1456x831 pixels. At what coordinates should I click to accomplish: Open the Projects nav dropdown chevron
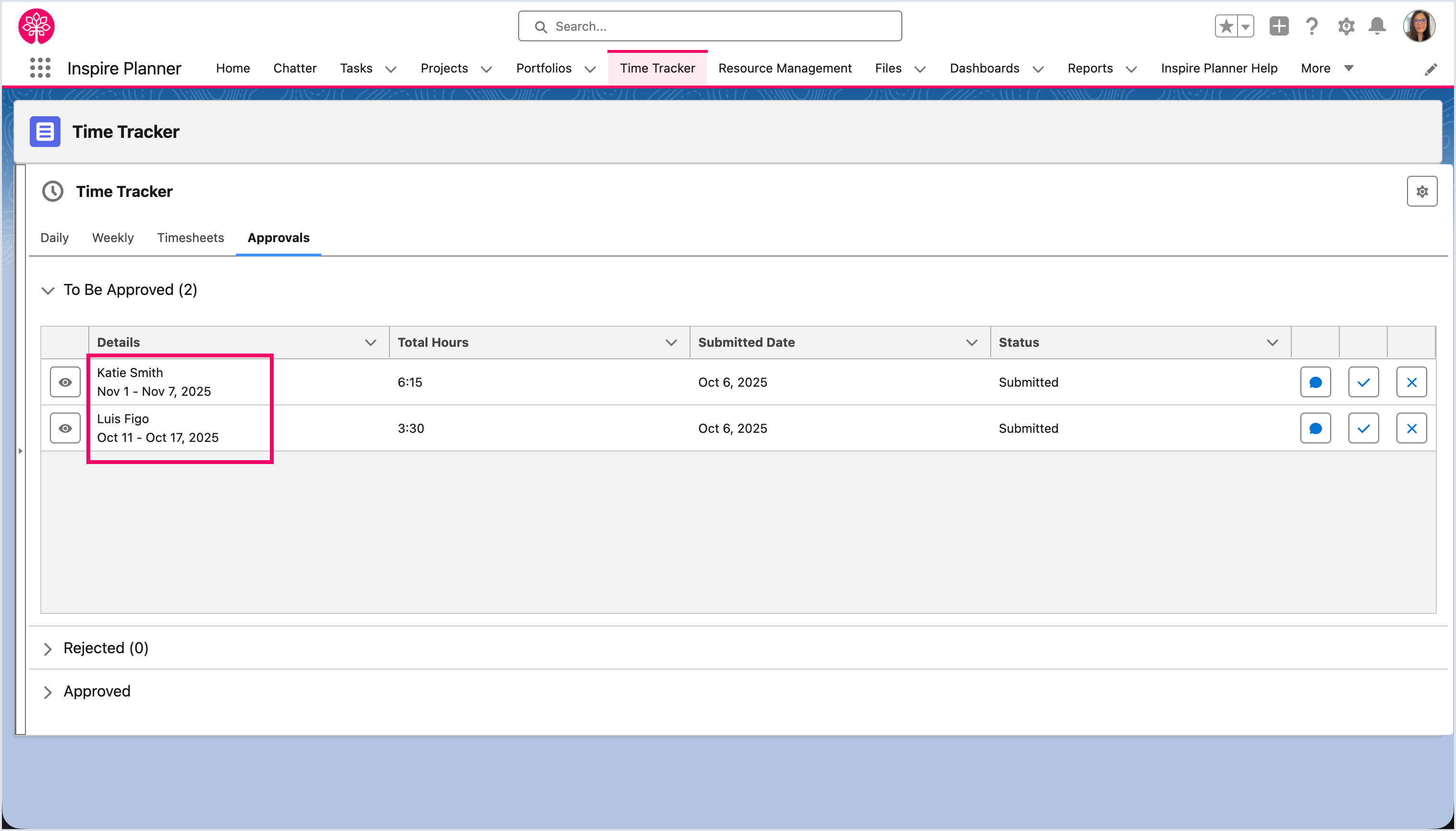coord(486,69)
